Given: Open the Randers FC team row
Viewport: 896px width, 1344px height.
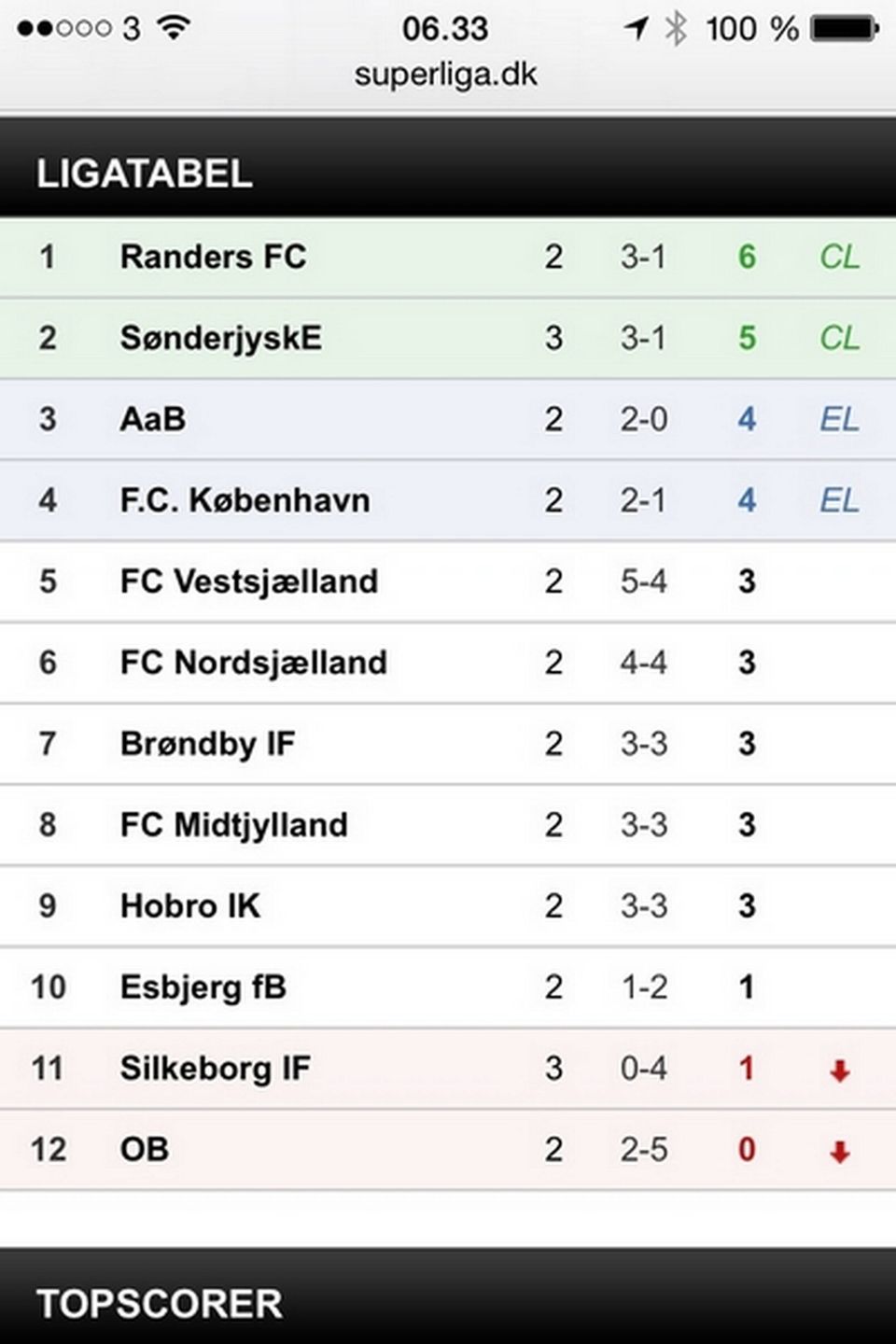Looking at the screenshot, I should tap(448, 258).
